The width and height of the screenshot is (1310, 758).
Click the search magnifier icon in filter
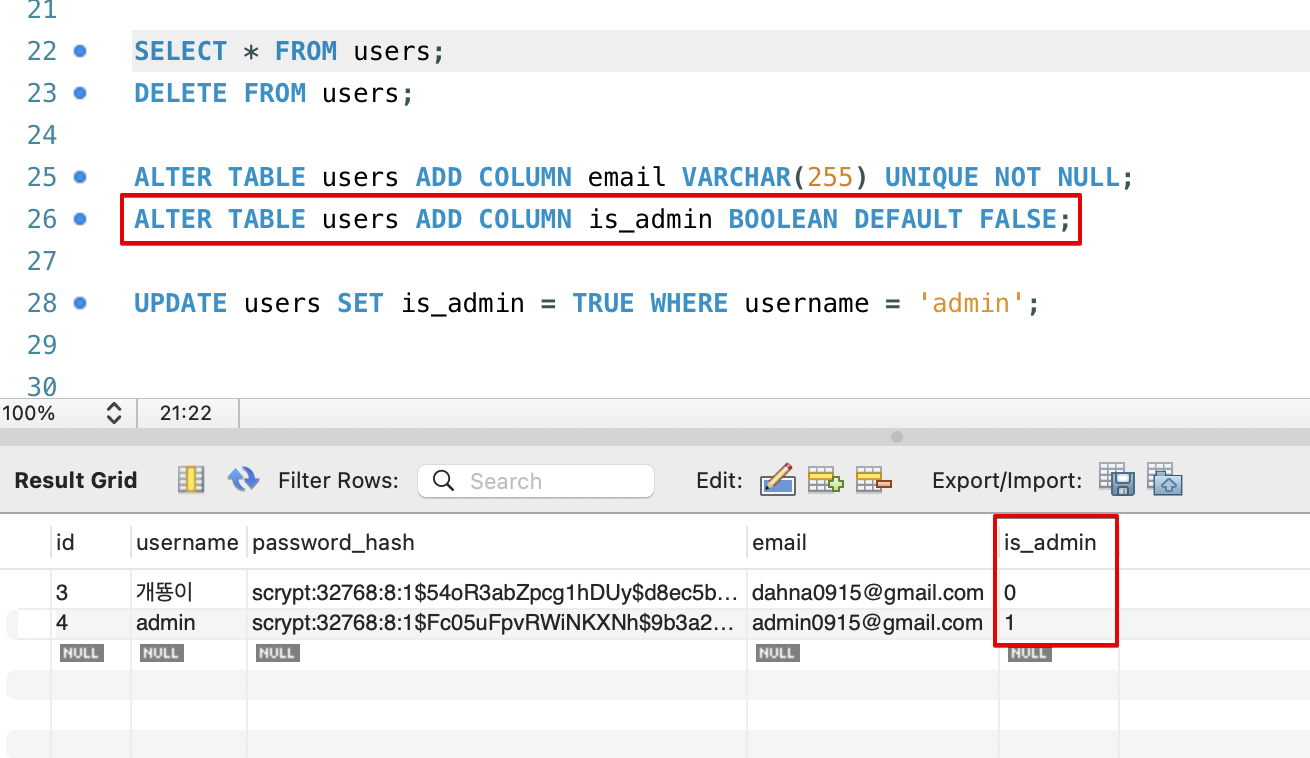tap(443, 481)
